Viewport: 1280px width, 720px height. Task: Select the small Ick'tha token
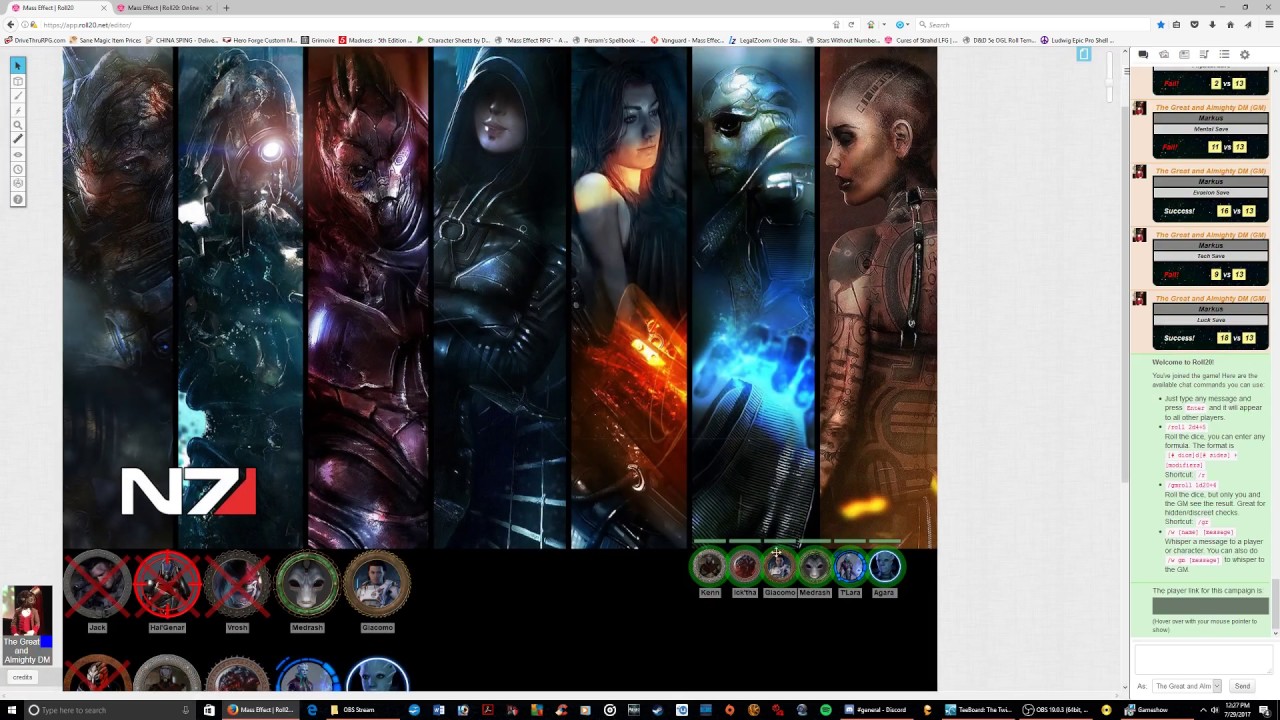click(745, 567)
